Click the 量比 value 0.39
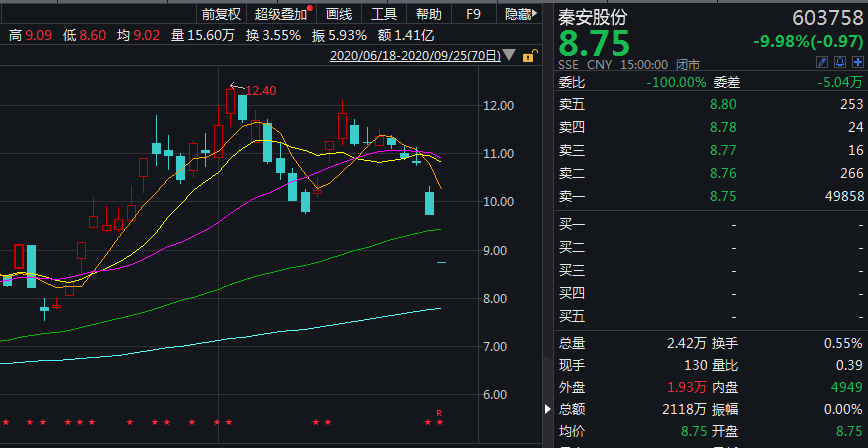Viewport: 868px width, 448px height. point(849,365)
